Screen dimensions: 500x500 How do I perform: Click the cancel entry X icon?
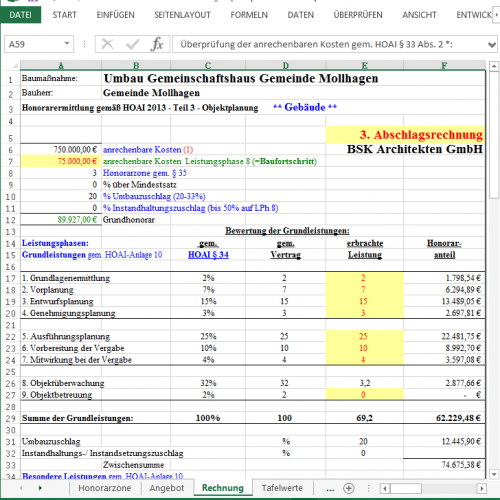[x=107, y=44]
